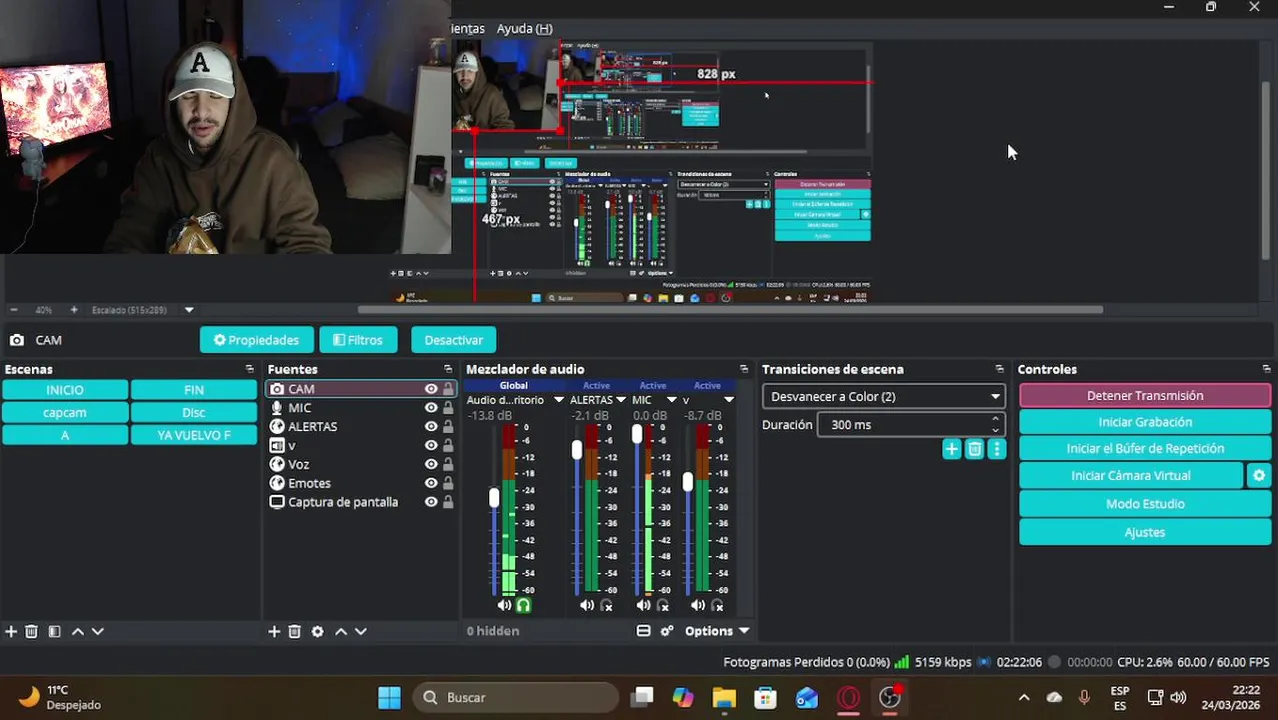This screenshot has width=1278, height=720.
Task: Open source properties gear in Fuentes toolbar
Action: (318, 631)
